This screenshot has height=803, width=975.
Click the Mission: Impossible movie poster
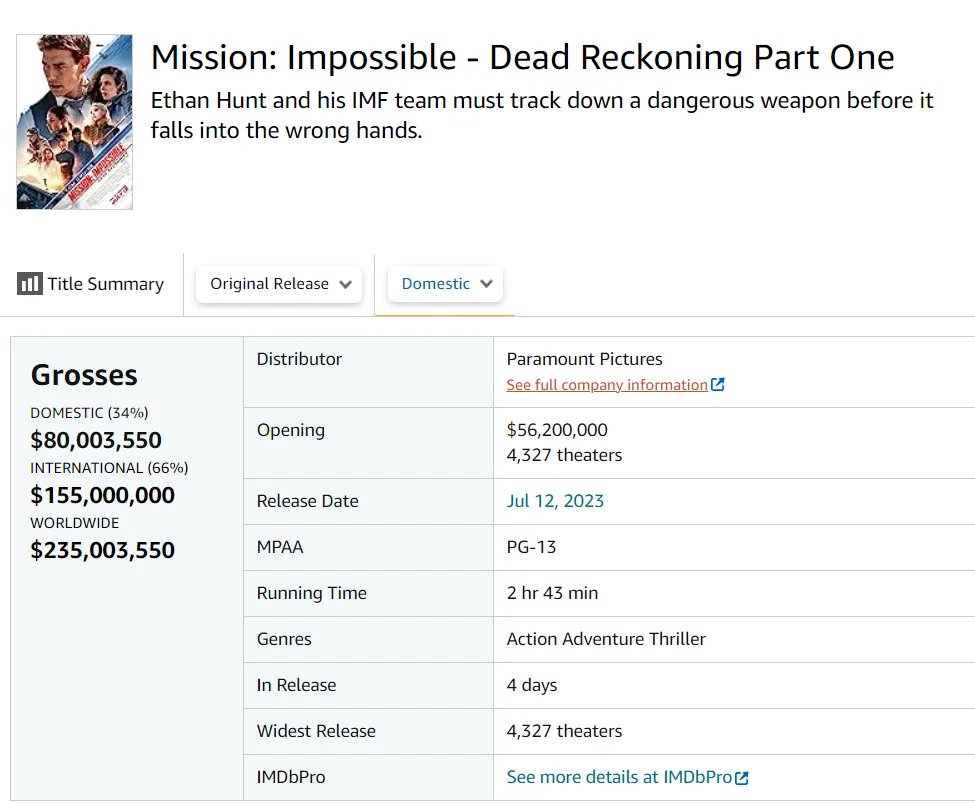pyautogui.click(x=74, y=122)
